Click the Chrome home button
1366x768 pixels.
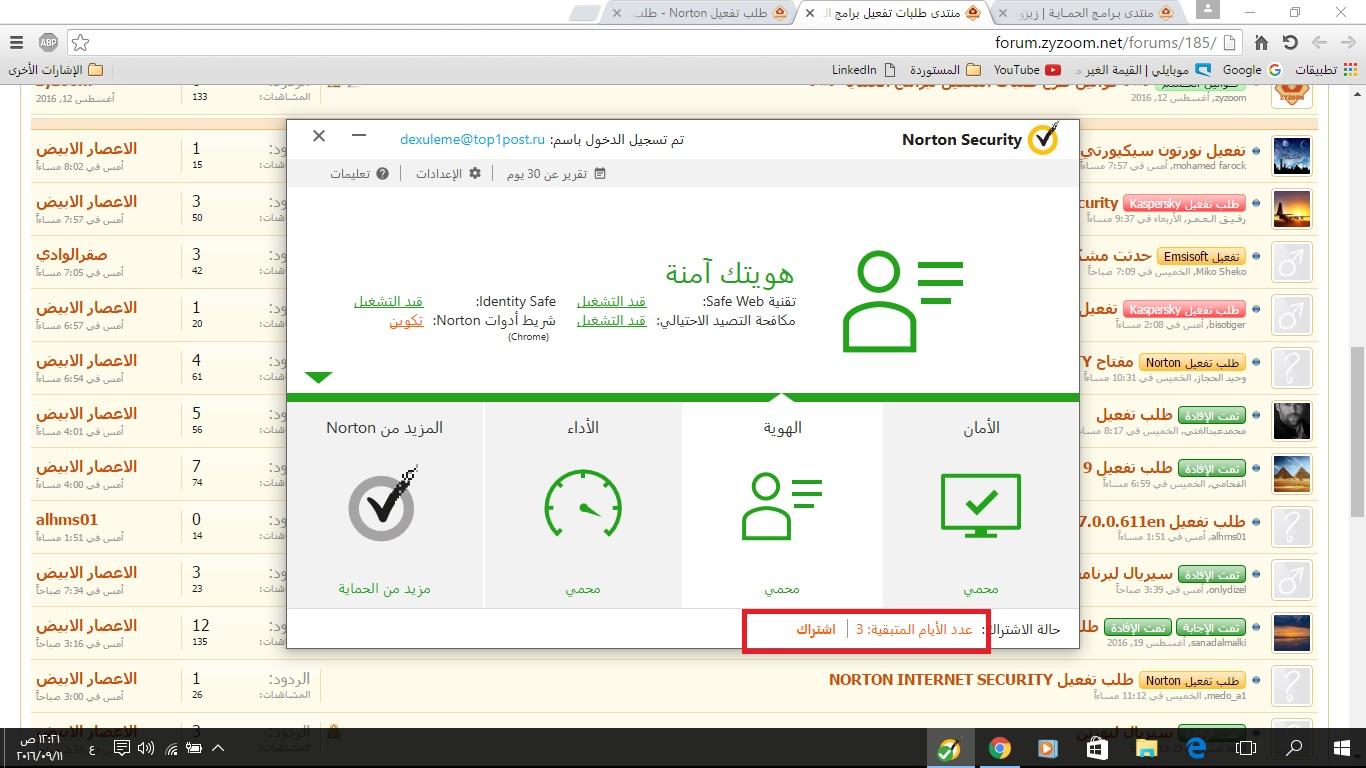coord(1261,43)
